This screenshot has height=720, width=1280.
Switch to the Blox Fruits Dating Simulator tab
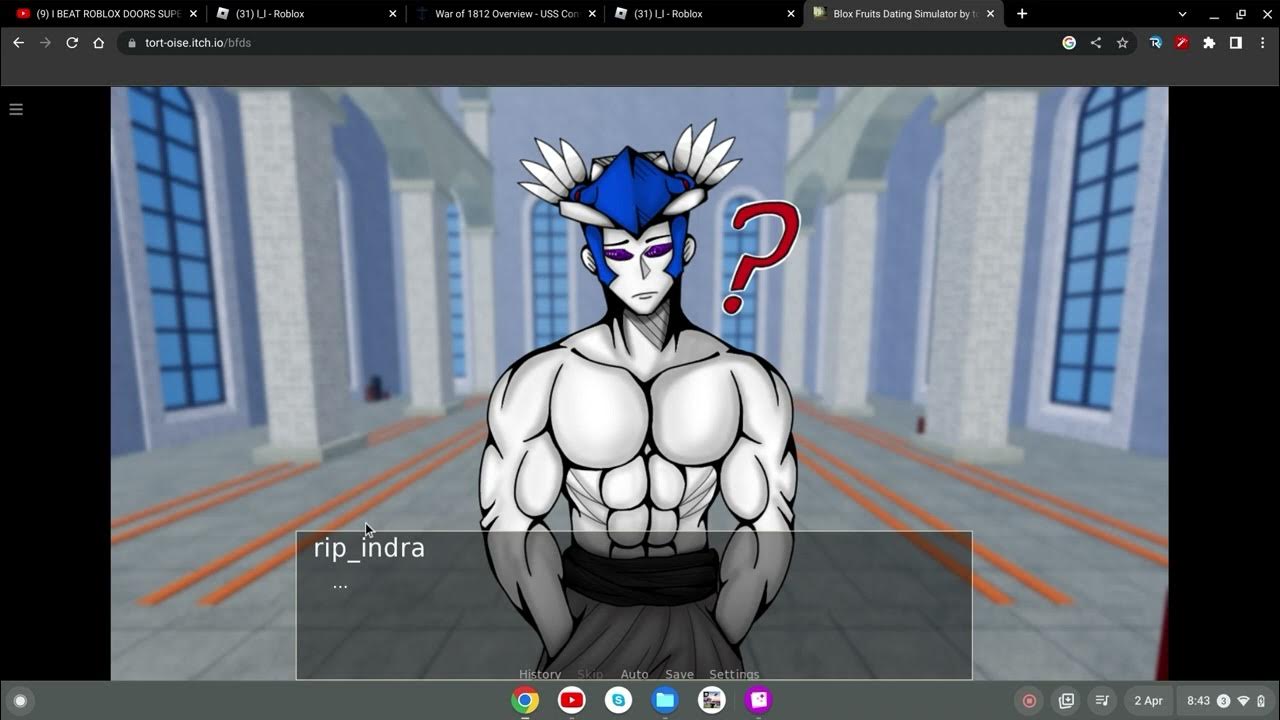[x=903, y=14]
